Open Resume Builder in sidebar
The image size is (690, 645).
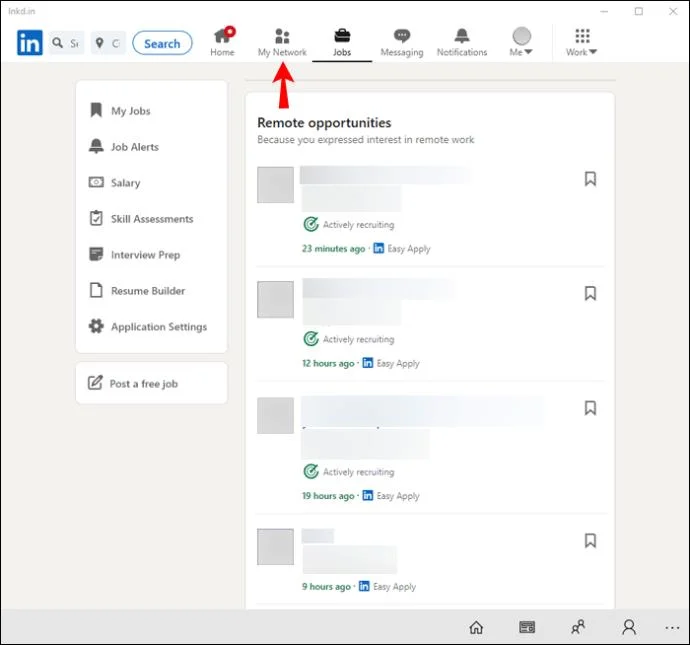click(137, 291)
